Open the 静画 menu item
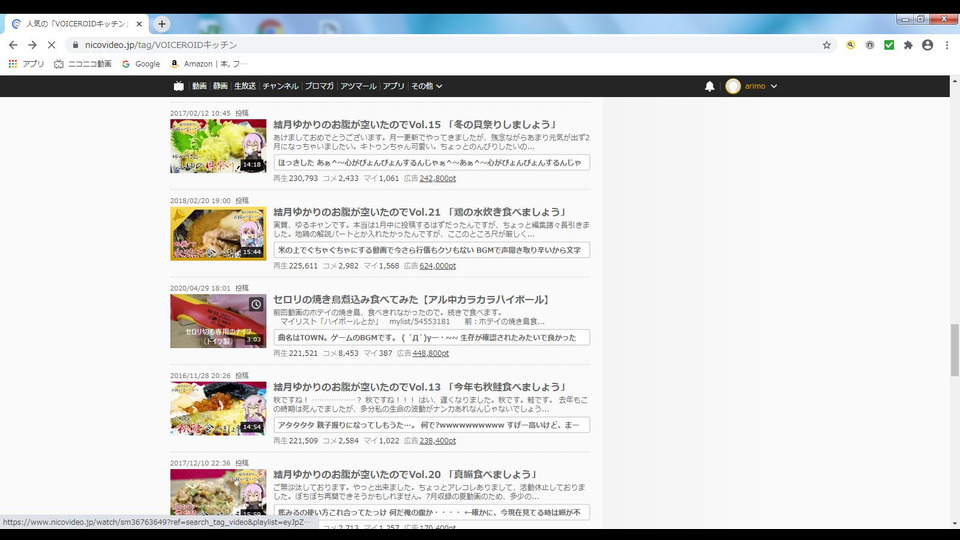 coord(220,86)
